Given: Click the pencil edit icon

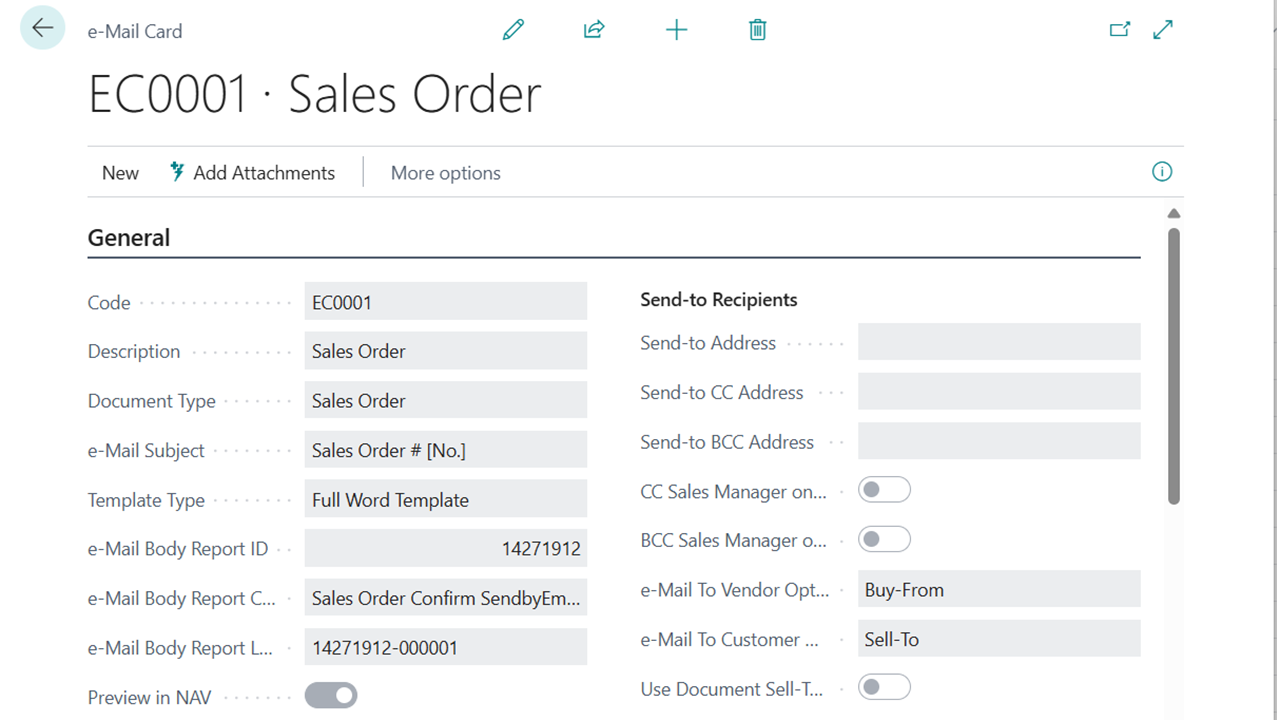Looking at the screenshot, I should [x=513, y=30].
